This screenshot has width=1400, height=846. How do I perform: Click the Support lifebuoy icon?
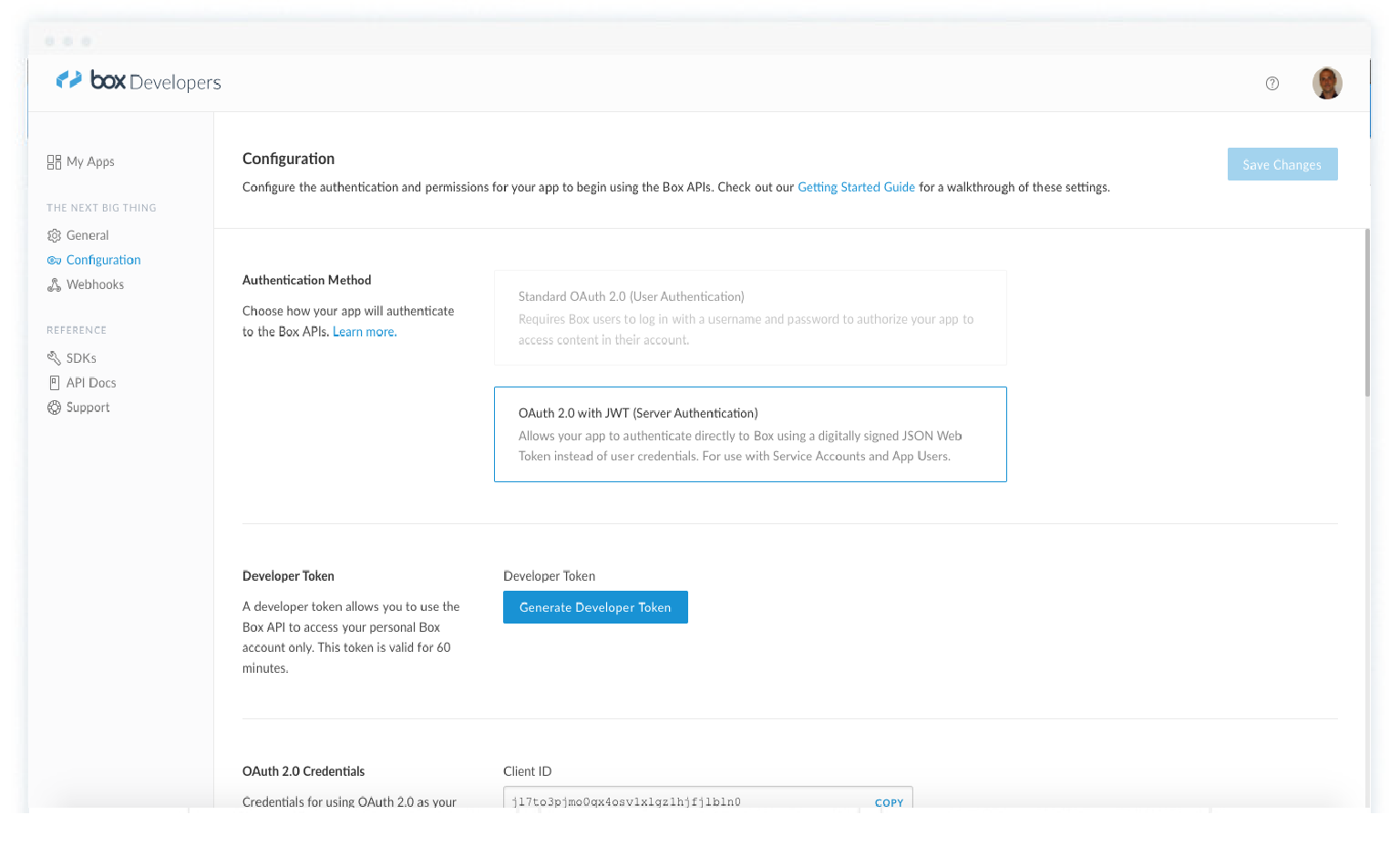(54, 408)
